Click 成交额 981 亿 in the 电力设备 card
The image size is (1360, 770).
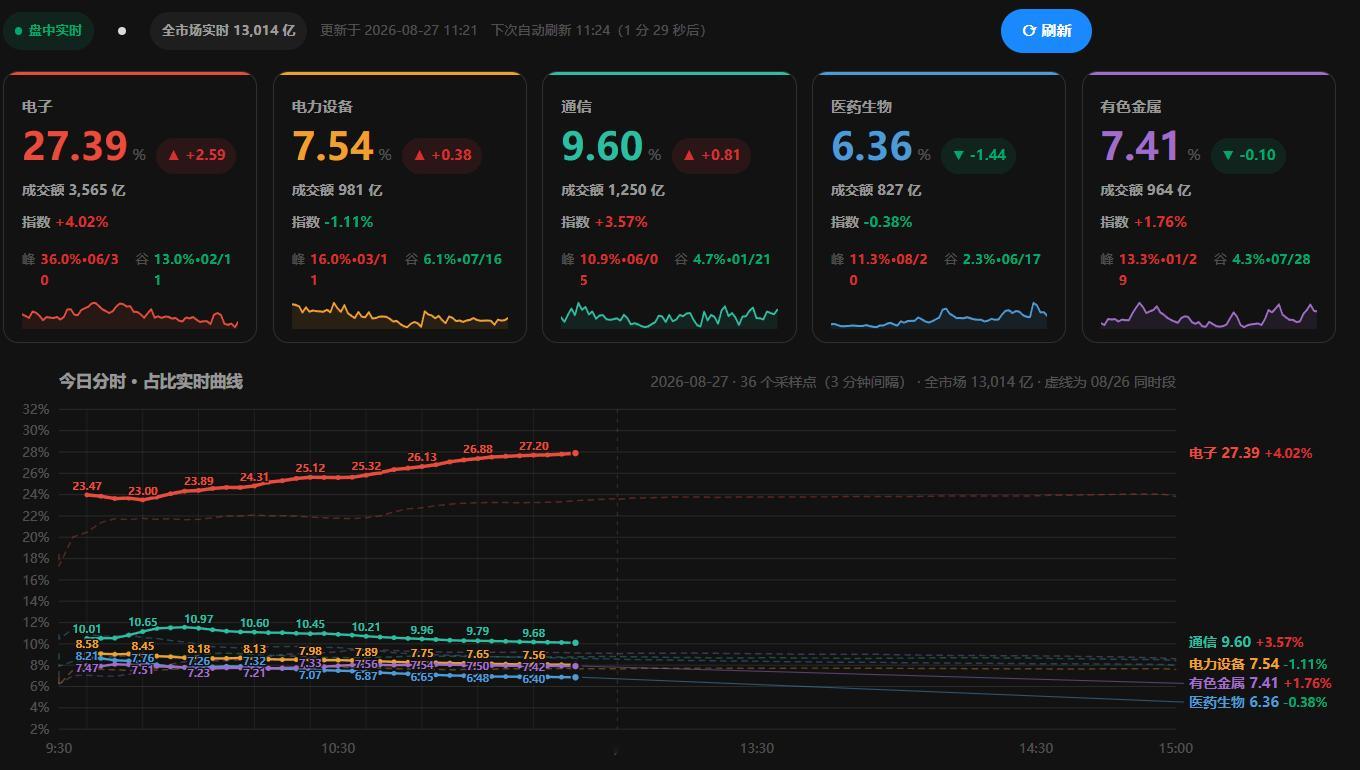(337, 190)
